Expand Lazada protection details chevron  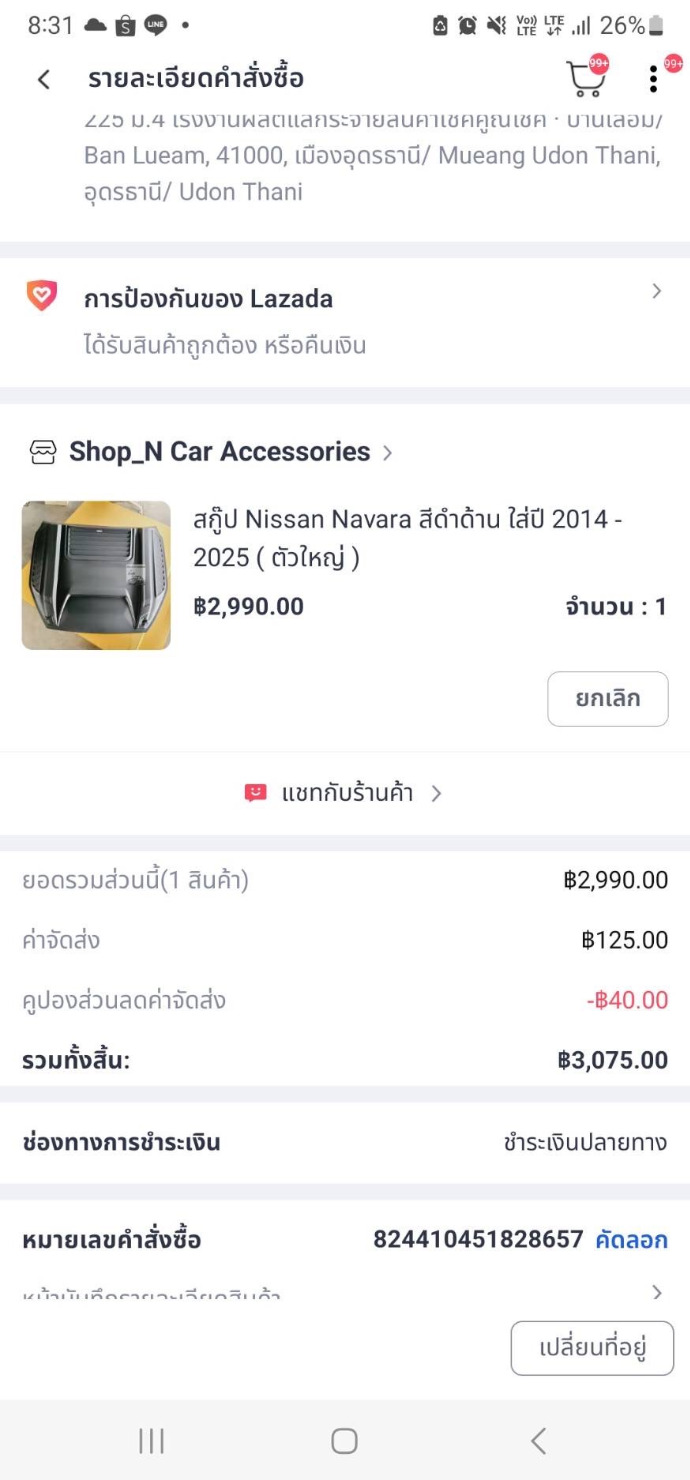(656, 291)
